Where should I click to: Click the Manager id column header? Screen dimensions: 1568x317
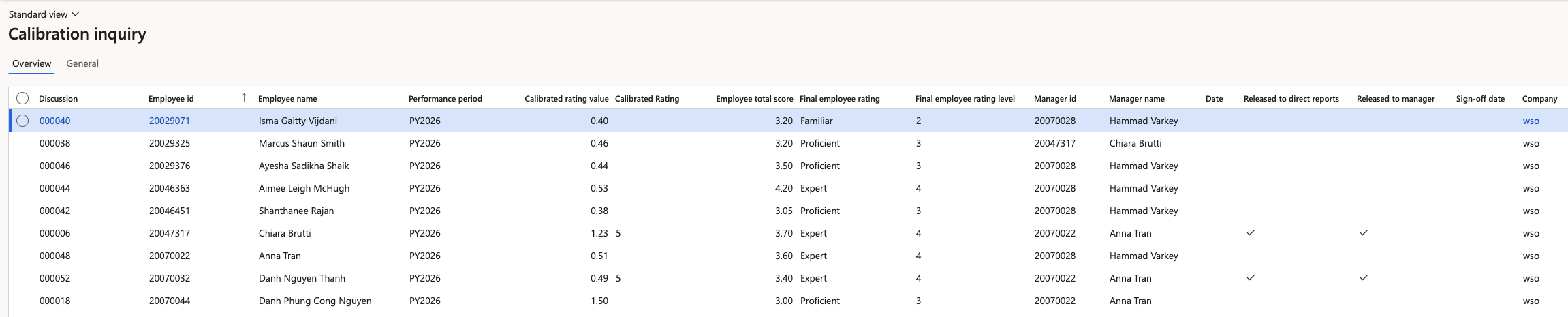[1055, 99]
